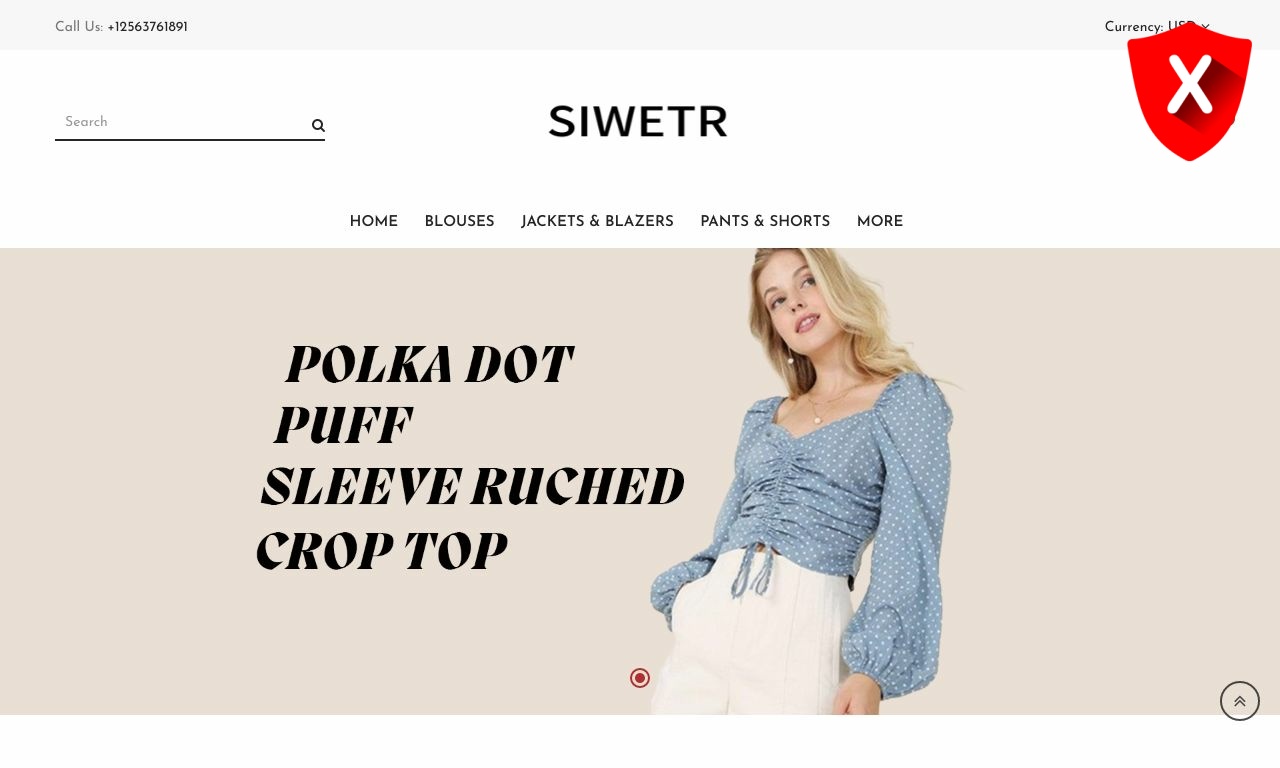Open the PANTS & SHORTS category
This screenshot has height=768, width=1280.
(x=765, y=222)
